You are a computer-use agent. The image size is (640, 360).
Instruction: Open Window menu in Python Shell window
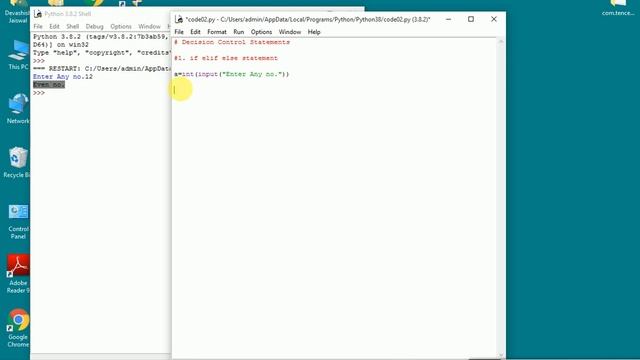(149, 27)
